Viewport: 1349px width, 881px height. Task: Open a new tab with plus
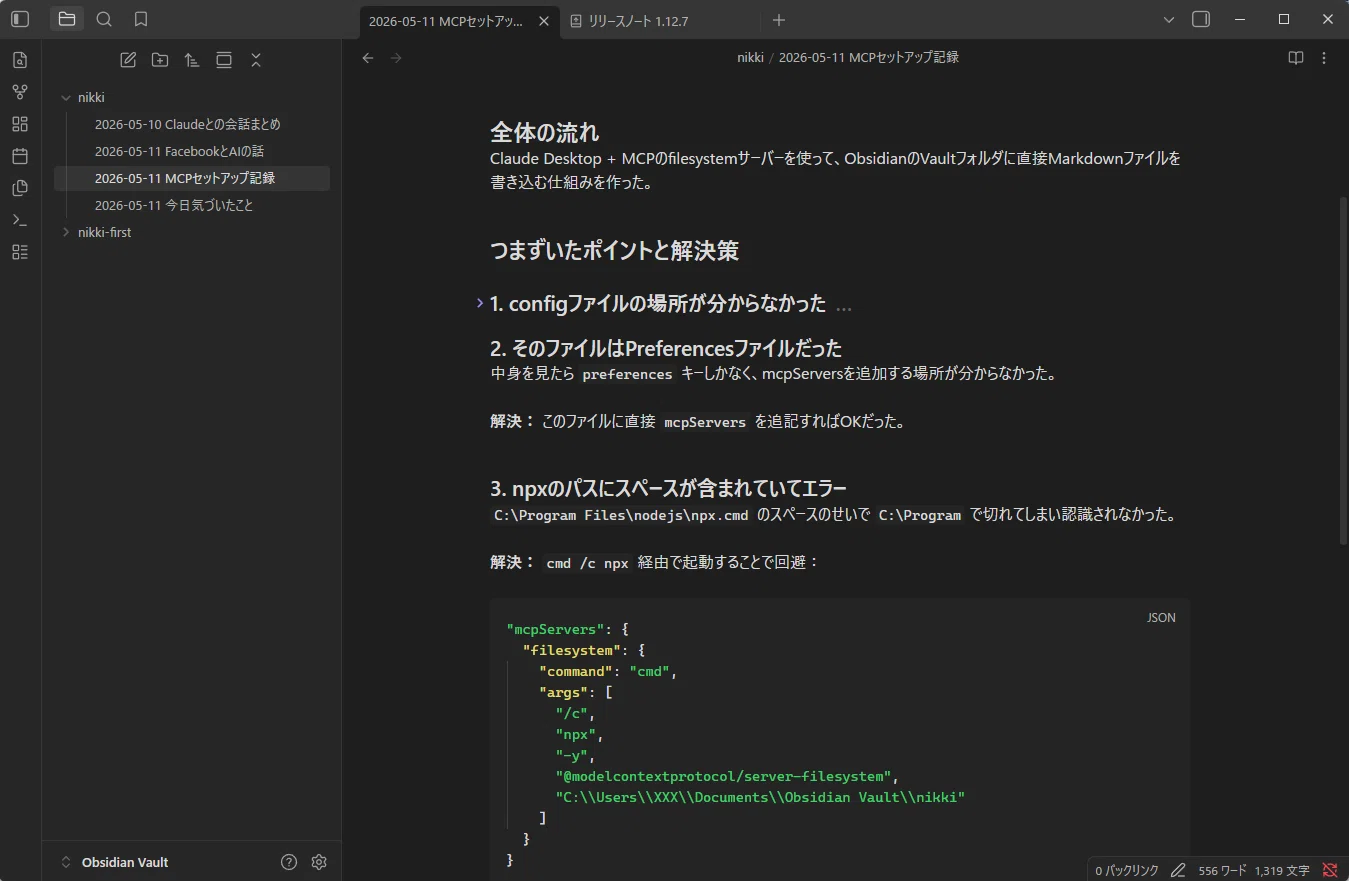pyautogui.click(x=779, y=20)
